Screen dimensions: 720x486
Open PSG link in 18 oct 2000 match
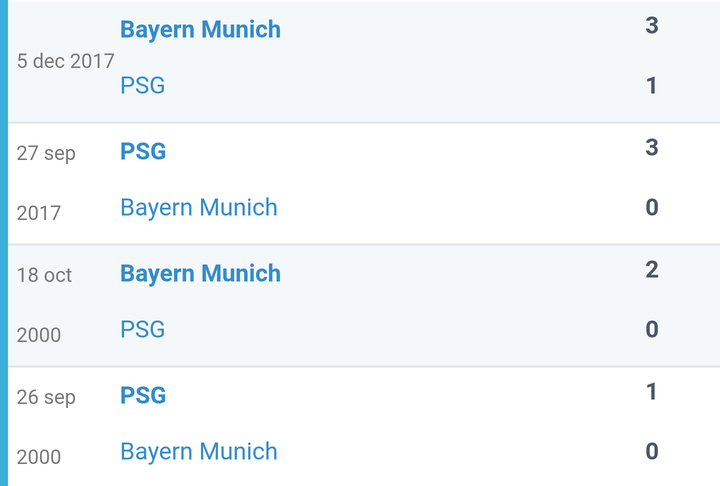(143, 330)
